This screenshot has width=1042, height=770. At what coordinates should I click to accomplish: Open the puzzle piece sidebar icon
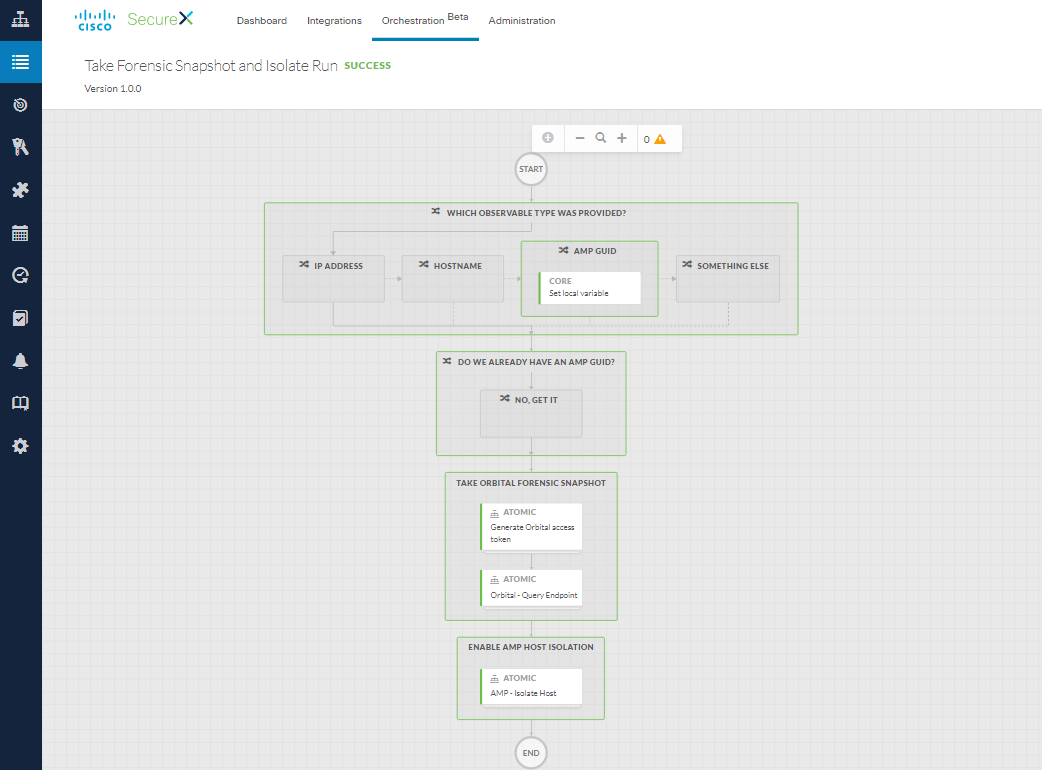(x=21, y=190)
